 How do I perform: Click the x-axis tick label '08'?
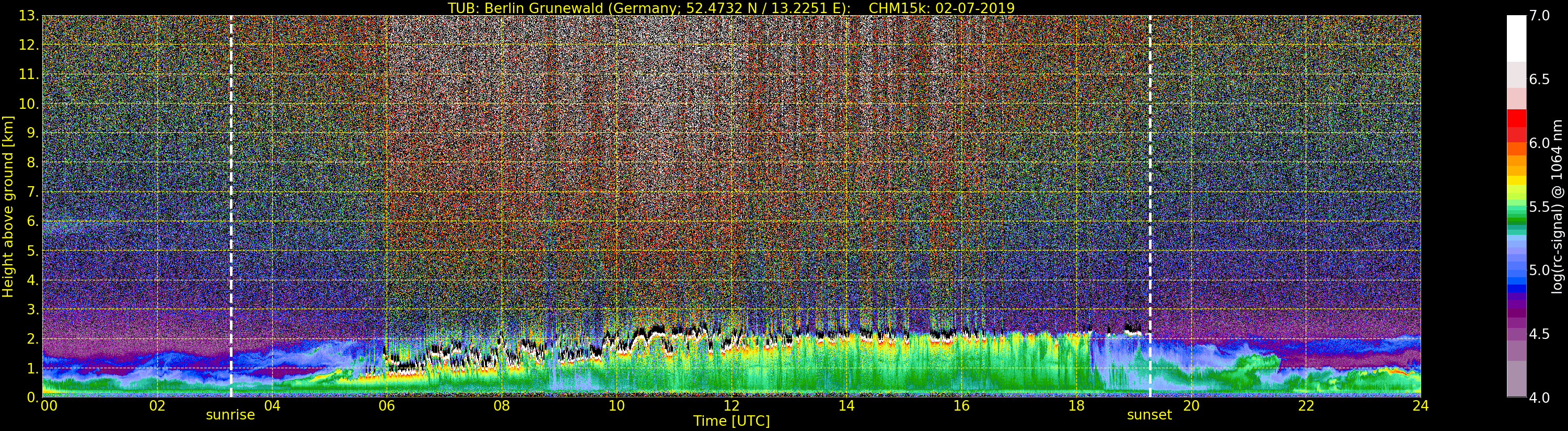click(x=502, y=406)
